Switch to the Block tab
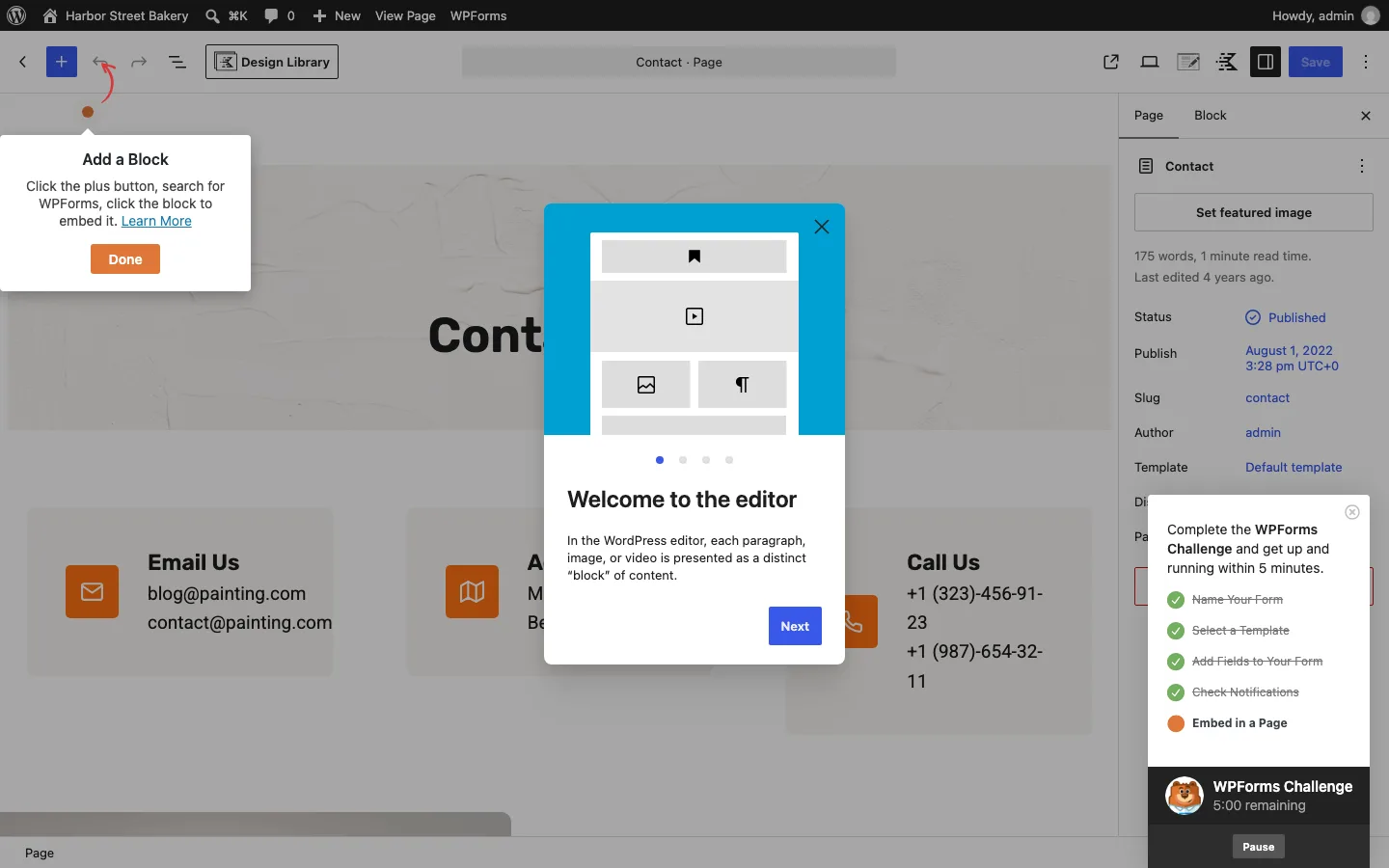This screenshot has width=1389, height=868. 1211,116
